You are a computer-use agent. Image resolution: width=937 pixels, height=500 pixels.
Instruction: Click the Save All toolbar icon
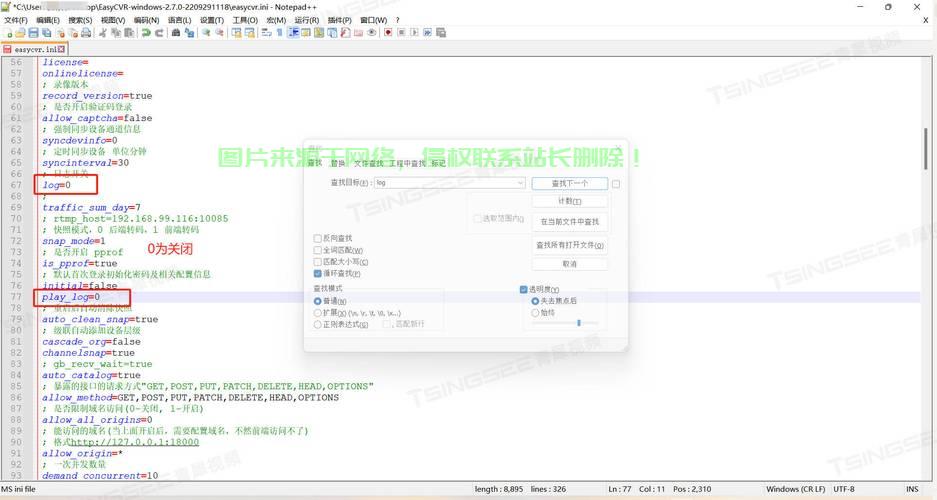[47, 33]
